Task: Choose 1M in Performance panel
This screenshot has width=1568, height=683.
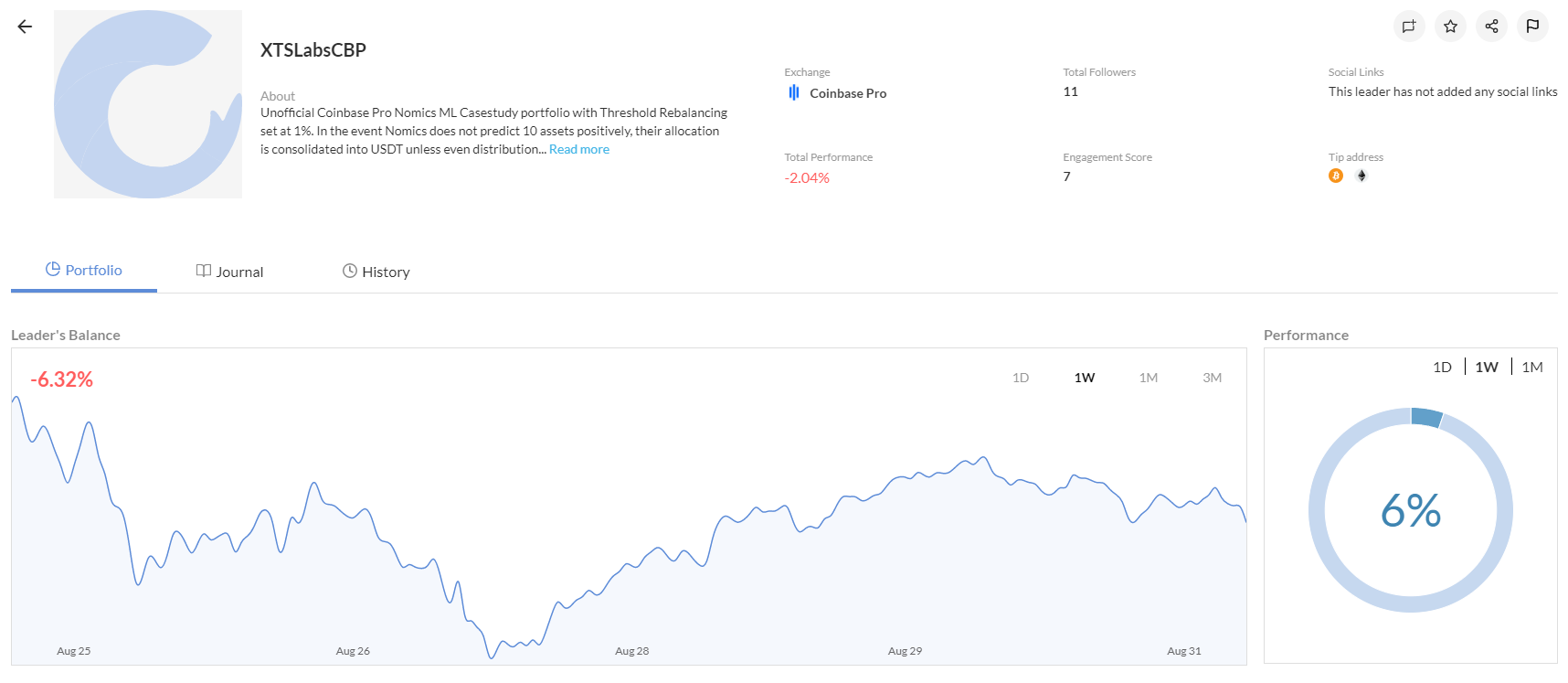Action: coord(1532,367)
